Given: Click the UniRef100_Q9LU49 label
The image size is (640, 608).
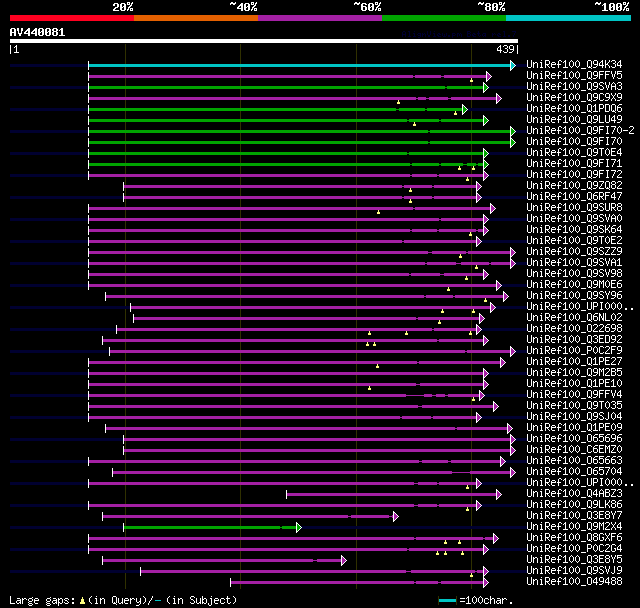Looking at the screenshot, I should coord(574,119).
